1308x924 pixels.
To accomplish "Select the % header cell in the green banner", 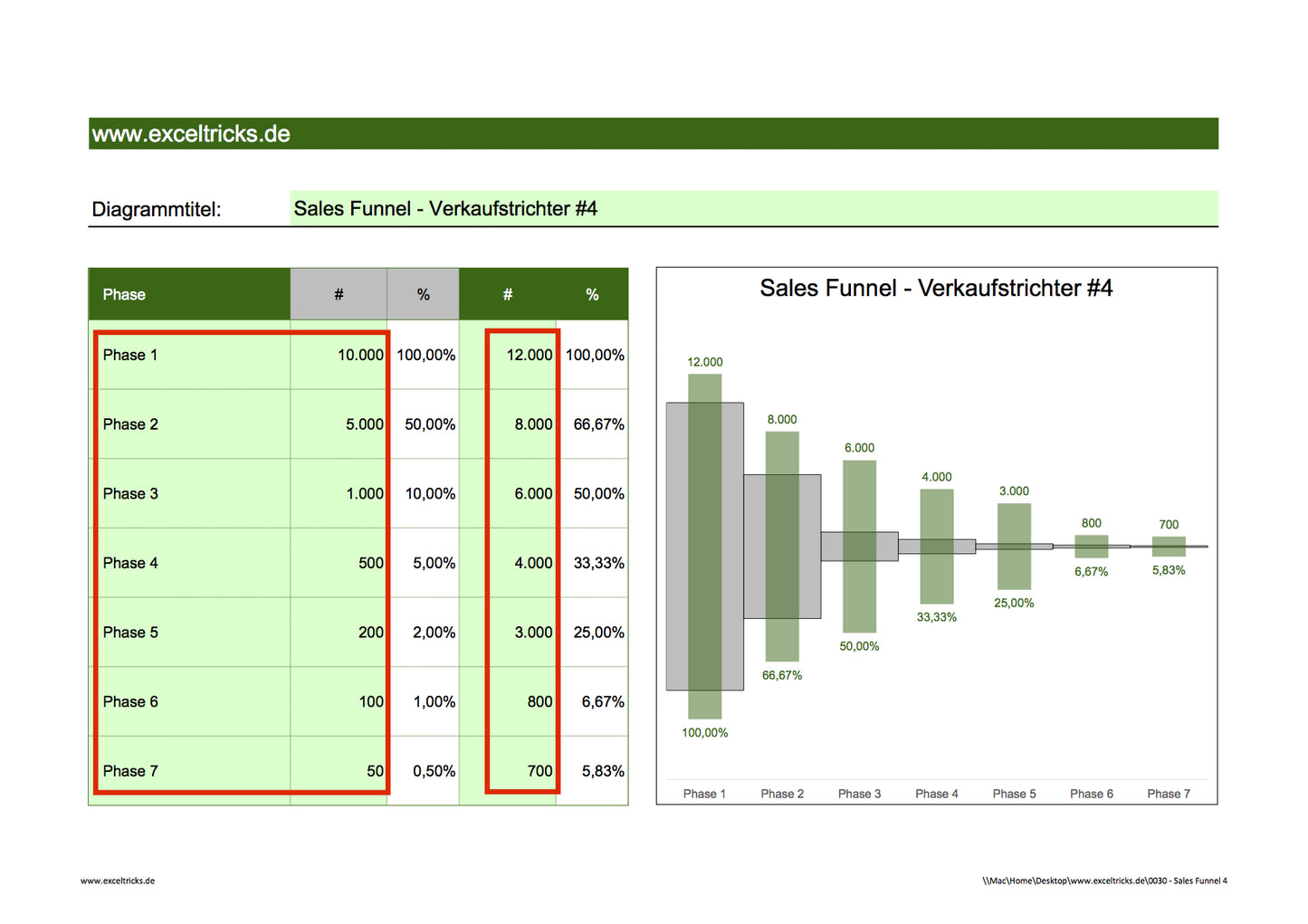I will pos(592,294).
